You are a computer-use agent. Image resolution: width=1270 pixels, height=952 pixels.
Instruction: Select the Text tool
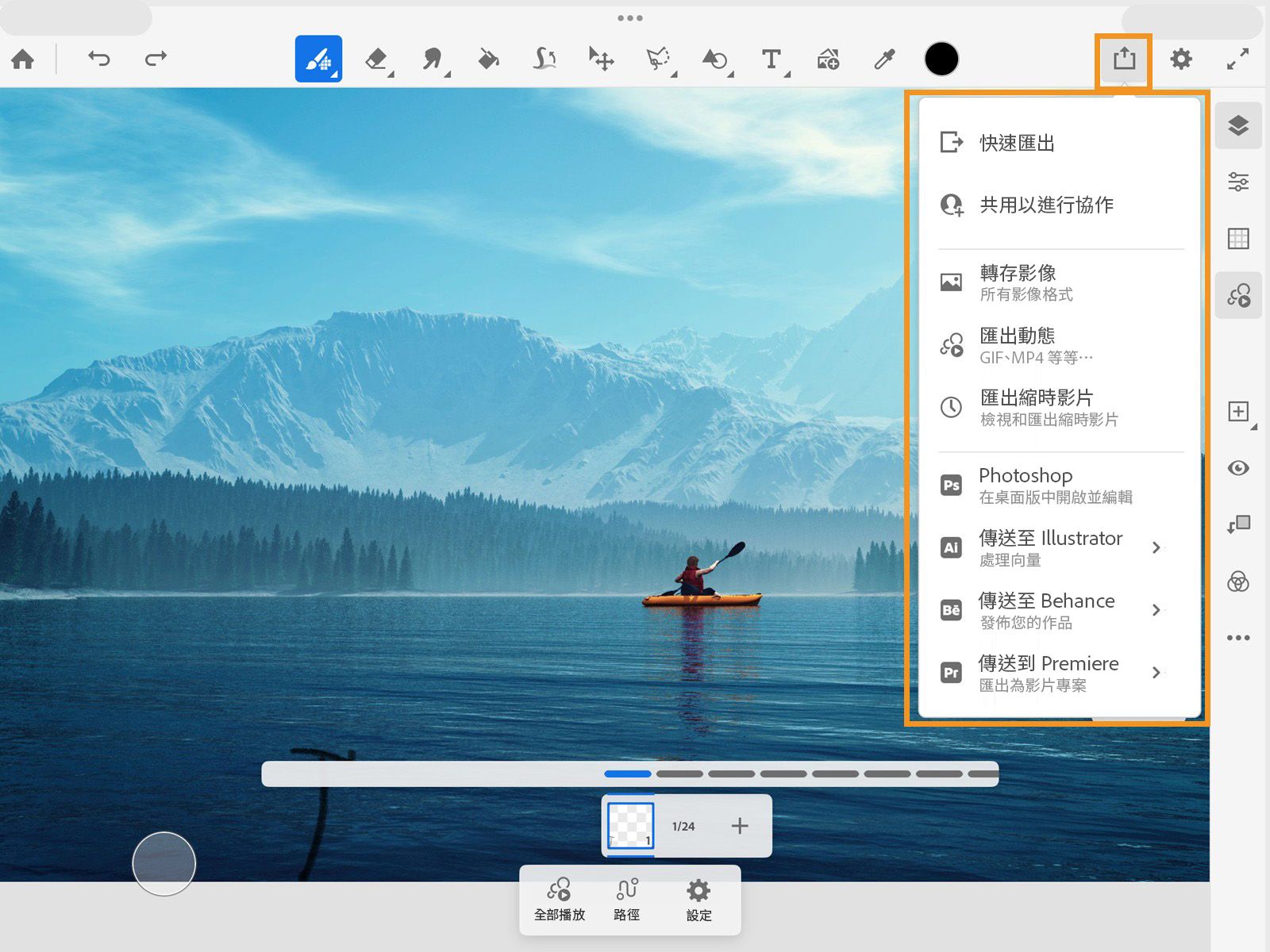pos(771,59)
